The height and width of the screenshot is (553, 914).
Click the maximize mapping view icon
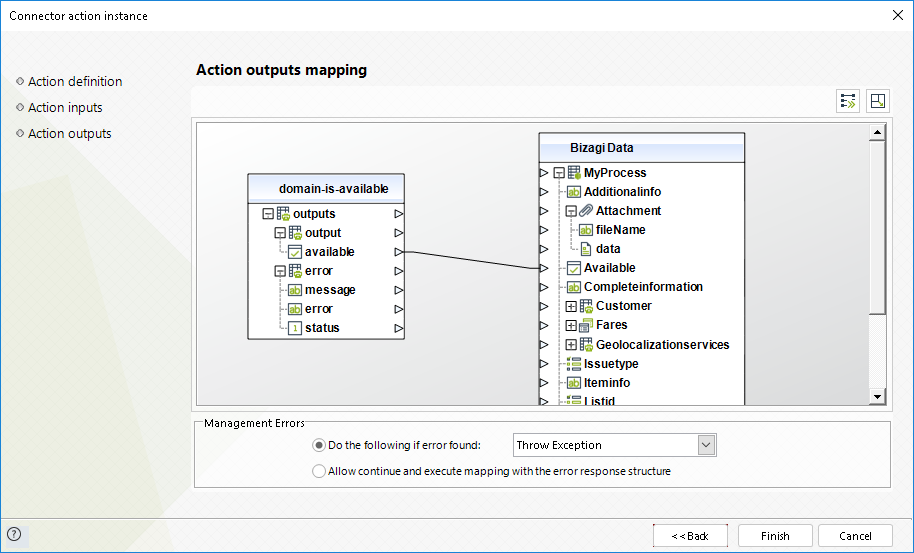[x=877, y=101]
